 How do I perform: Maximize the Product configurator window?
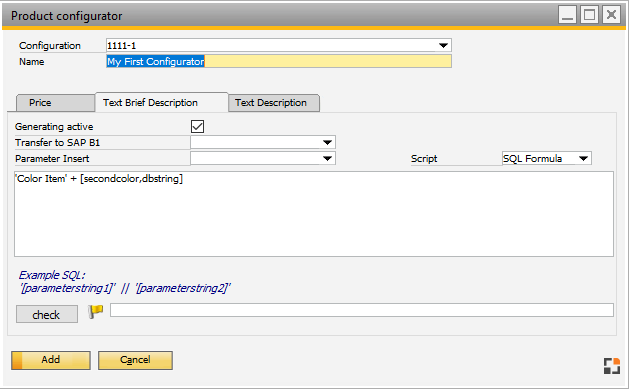click(589, 15)
